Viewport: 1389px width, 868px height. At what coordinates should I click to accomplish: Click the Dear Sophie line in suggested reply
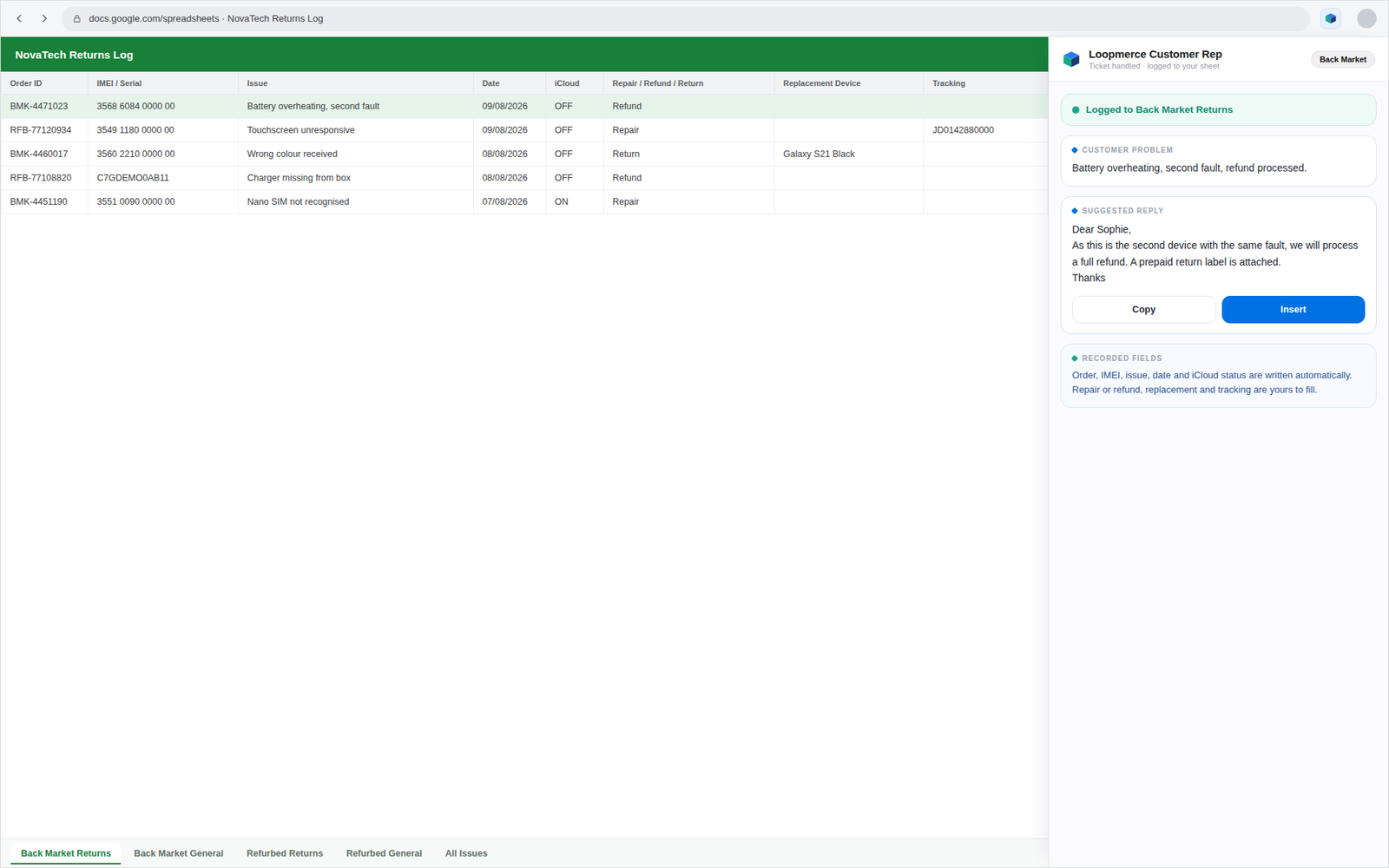coord(1101,229)
